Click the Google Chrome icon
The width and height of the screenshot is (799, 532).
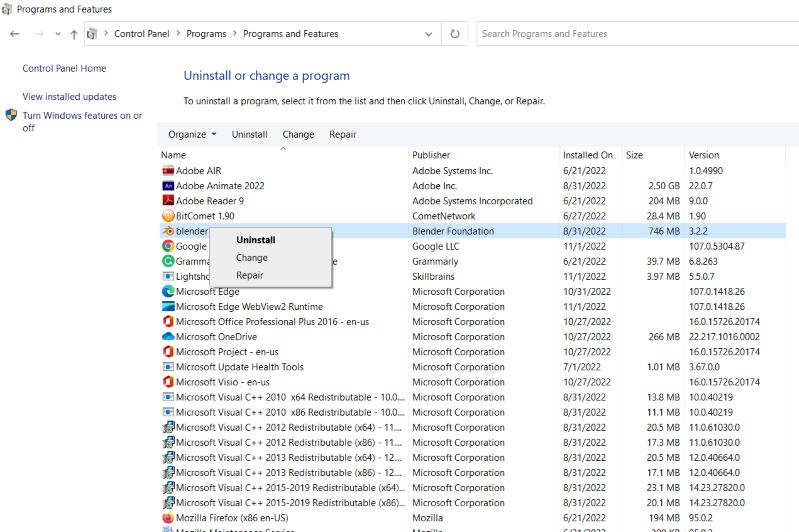click(x=168, y=246)
